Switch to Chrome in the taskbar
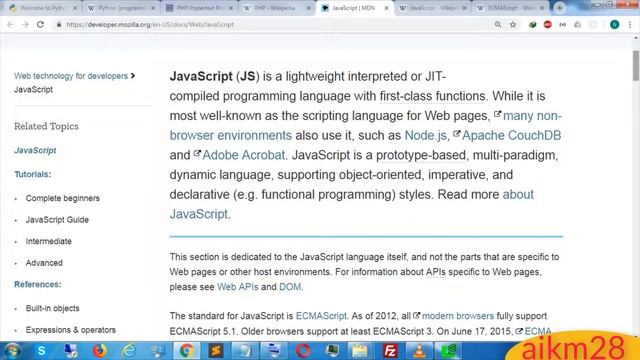 point(187,351)
